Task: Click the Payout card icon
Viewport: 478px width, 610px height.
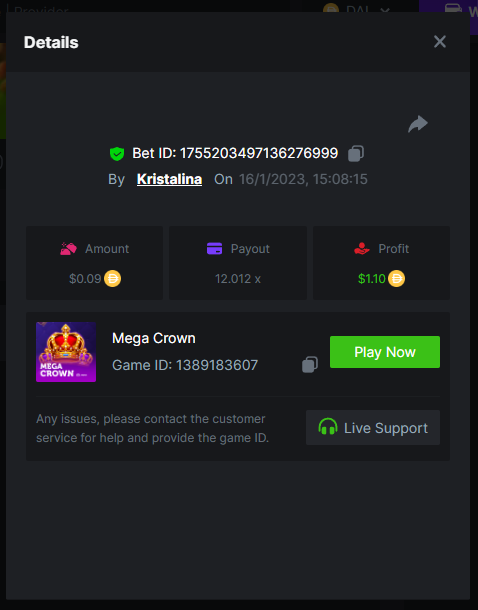Action: point(214,248)
